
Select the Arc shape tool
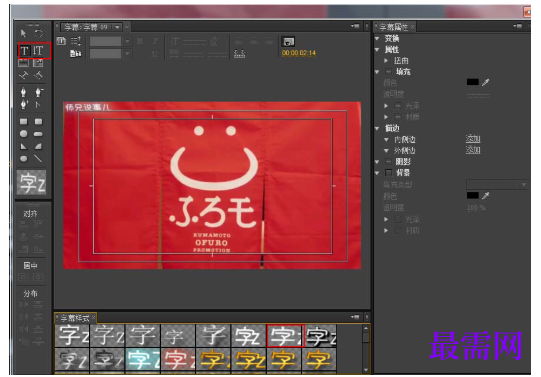pos(38,147)
